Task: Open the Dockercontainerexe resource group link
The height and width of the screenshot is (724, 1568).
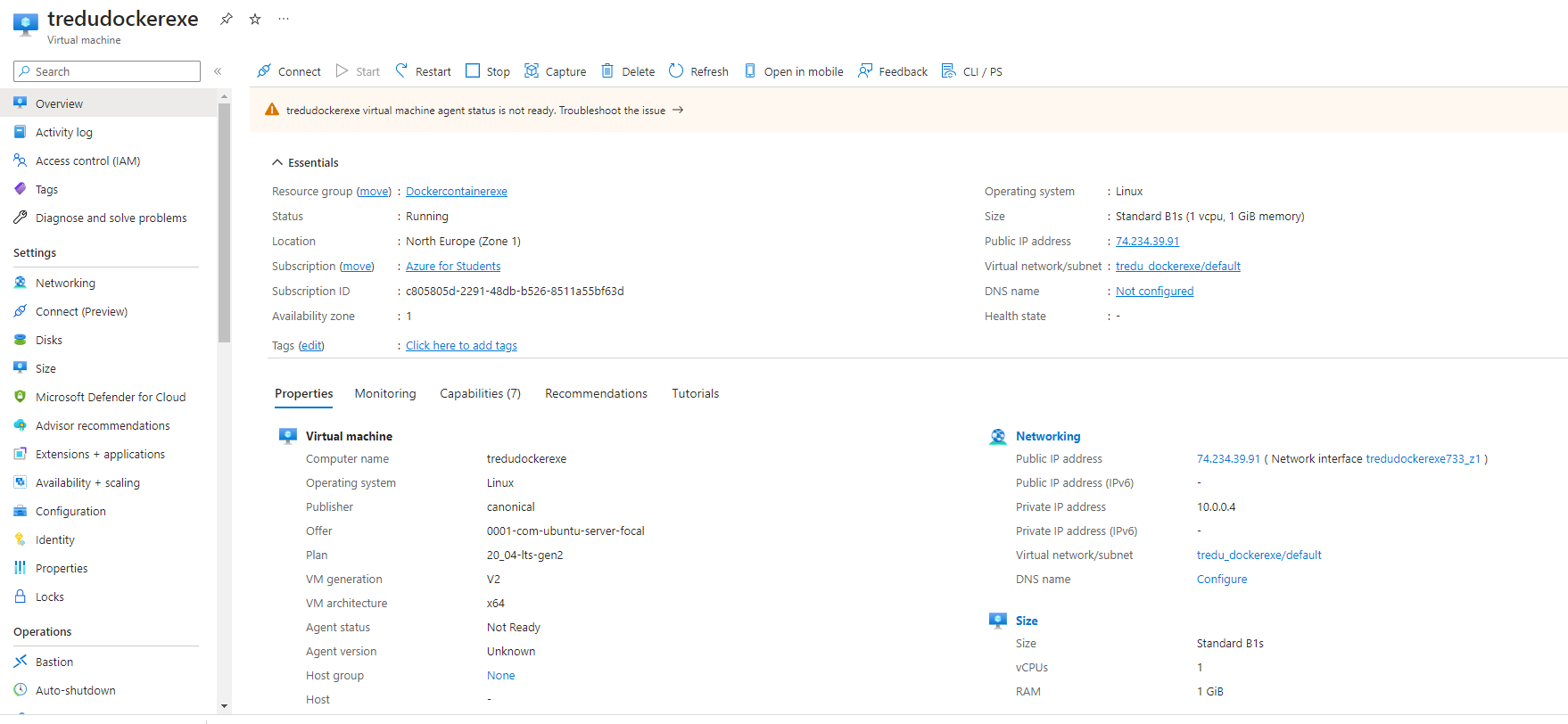Action: (x=457, y=192)
